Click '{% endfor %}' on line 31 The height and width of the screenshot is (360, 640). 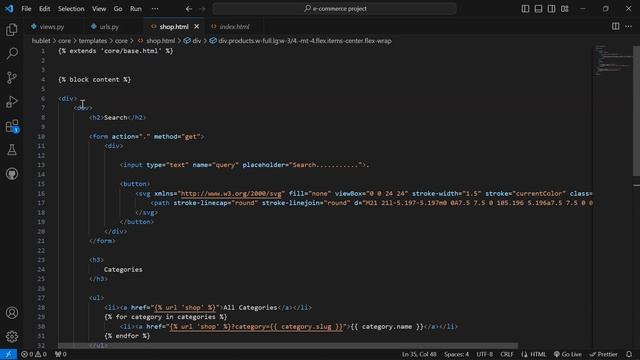tap(127, 336)
